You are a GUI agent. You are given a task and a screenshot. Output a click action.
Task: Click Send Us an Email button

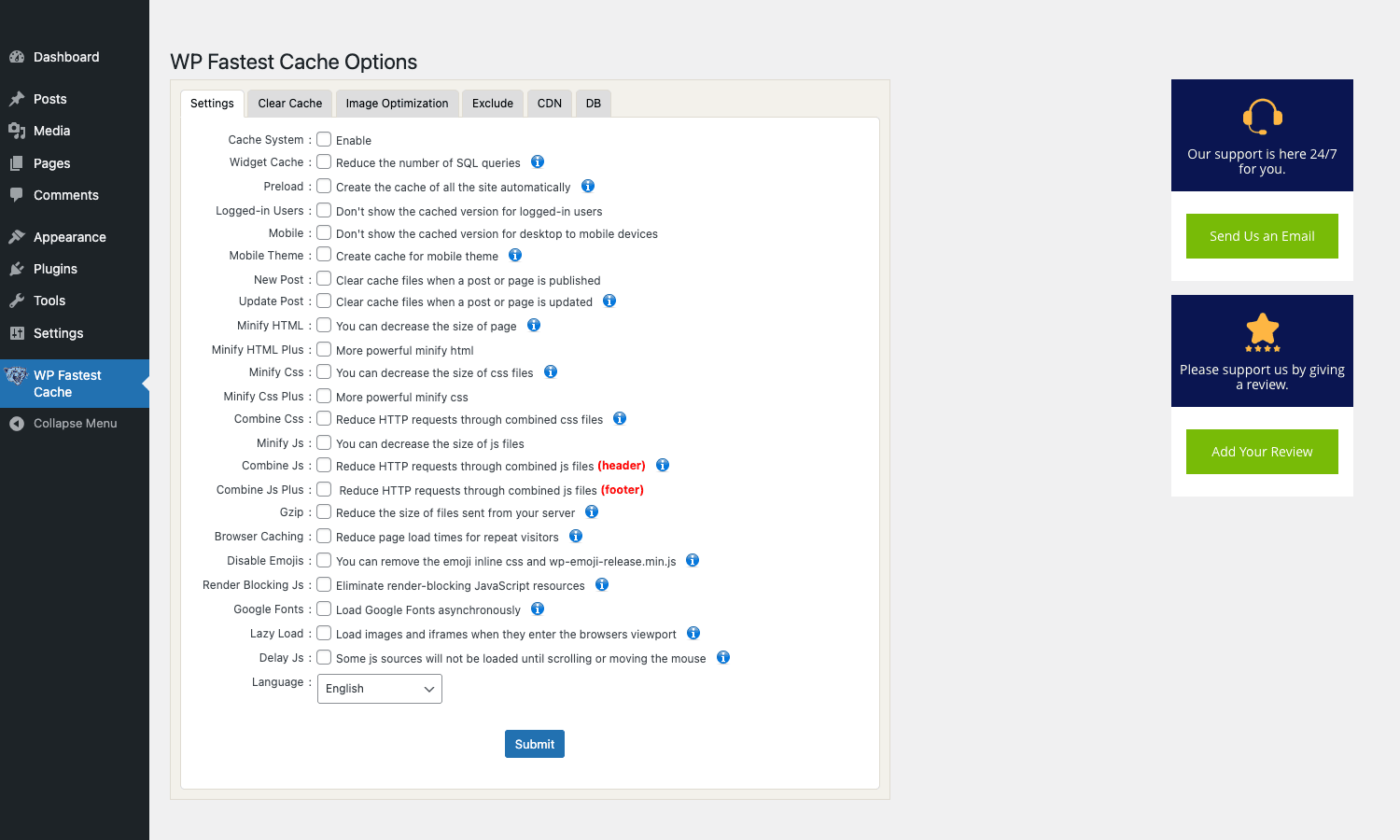1262,236
